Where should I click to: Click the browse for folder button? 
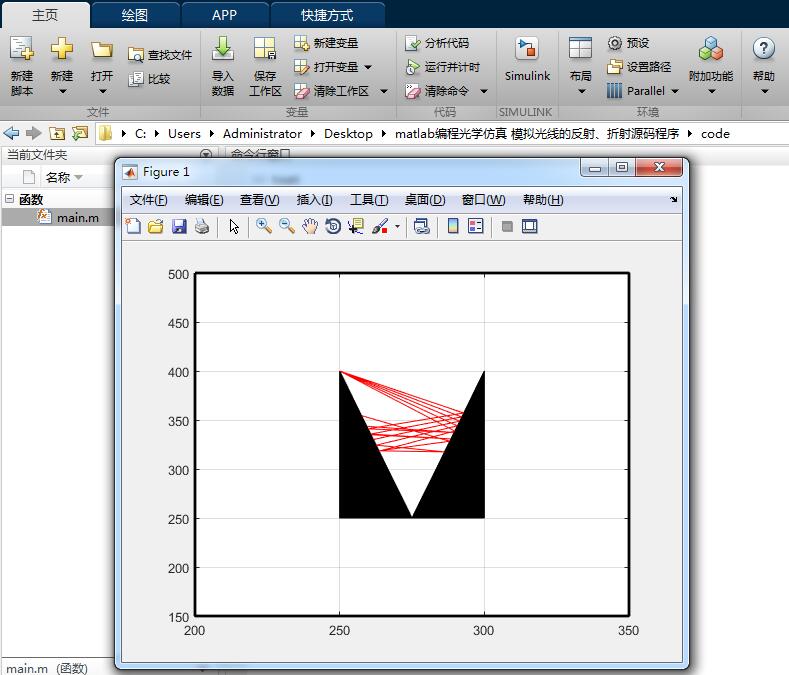coord(80,133)
